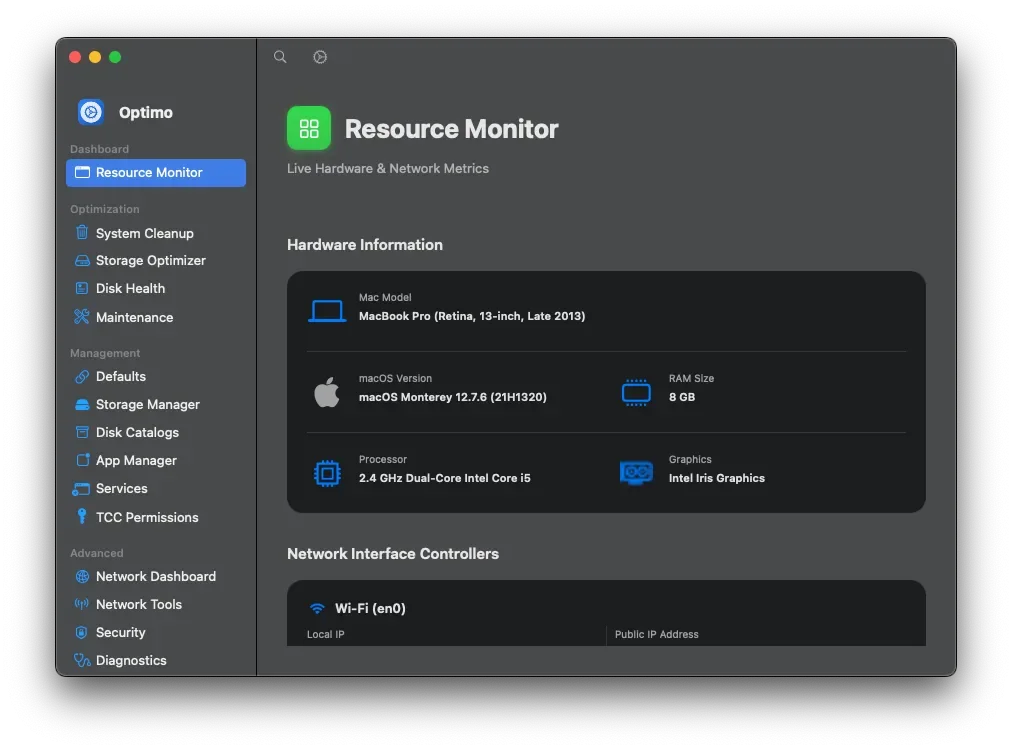1012x750 pixels.
Task: Click the Diagnostics stethoscope icon
Action: (x=82, y=660)
